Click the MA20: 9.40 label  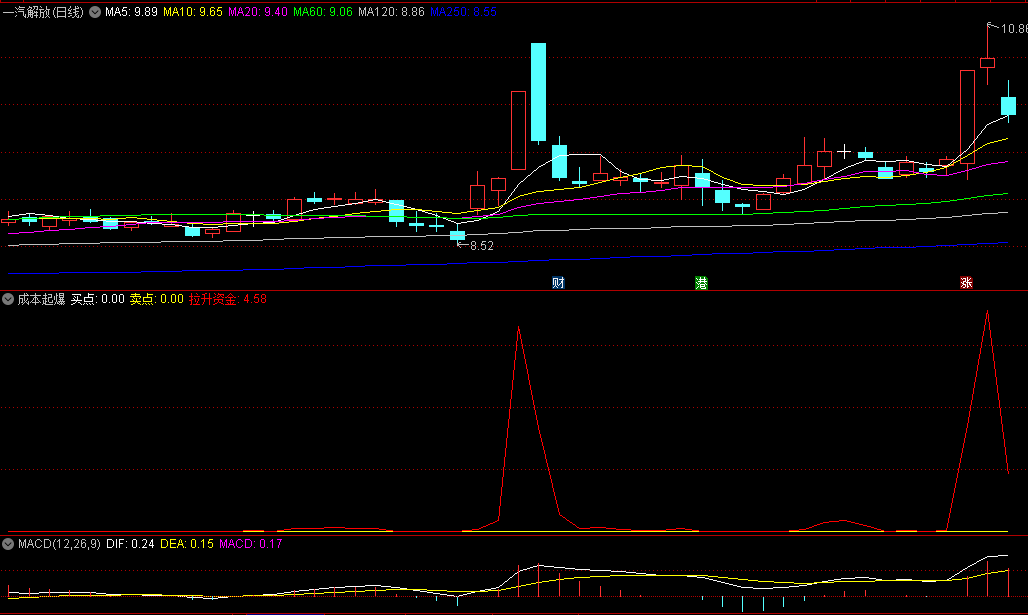(258, 12)
